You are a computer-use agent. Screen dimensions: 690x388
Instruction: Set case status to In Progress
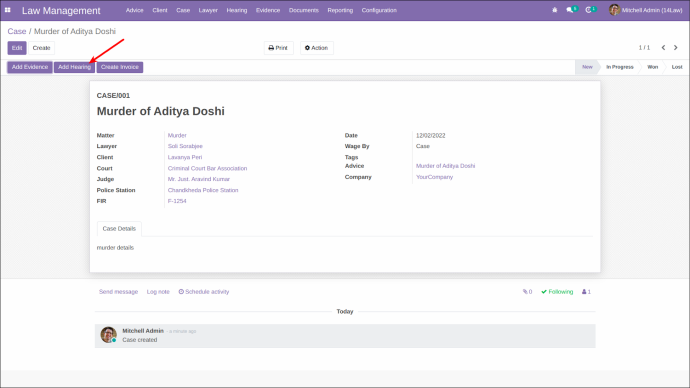coord(620,67)
